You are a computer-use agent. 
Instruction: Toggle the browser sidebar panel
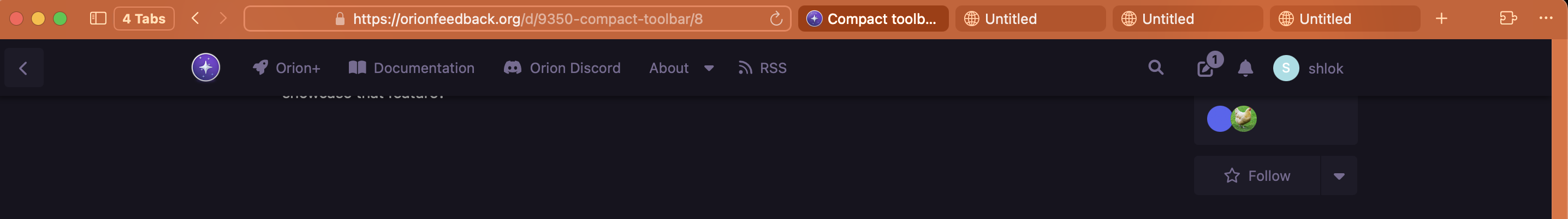(98, 19)
